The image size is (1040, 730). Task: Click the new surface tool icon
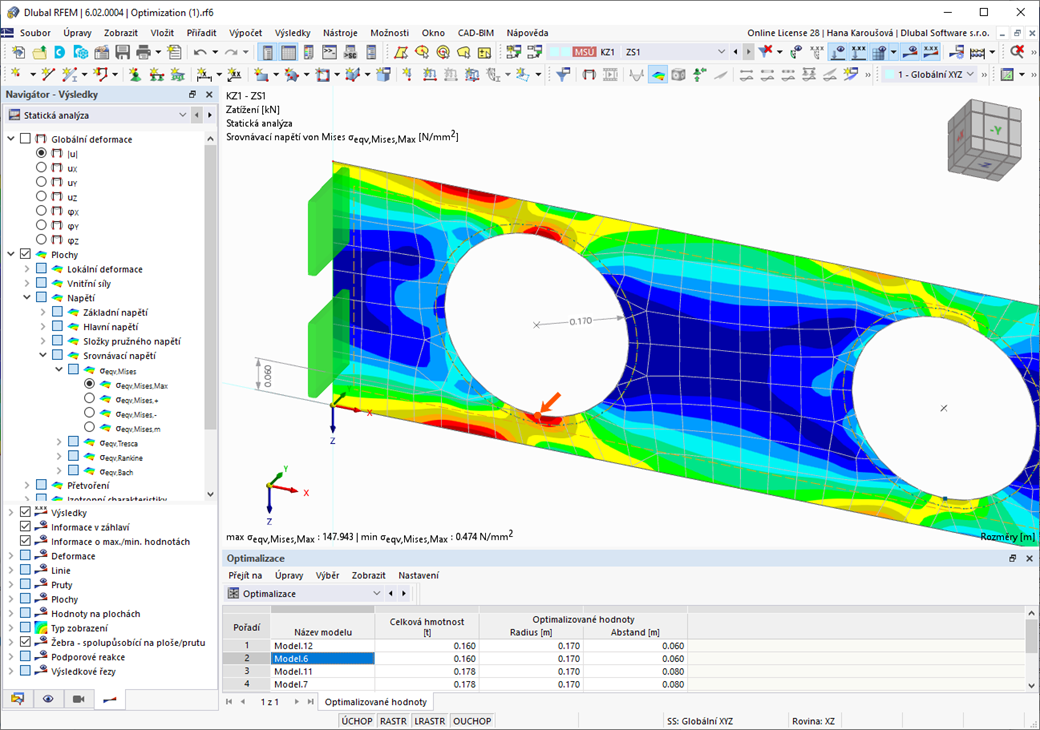261,74
